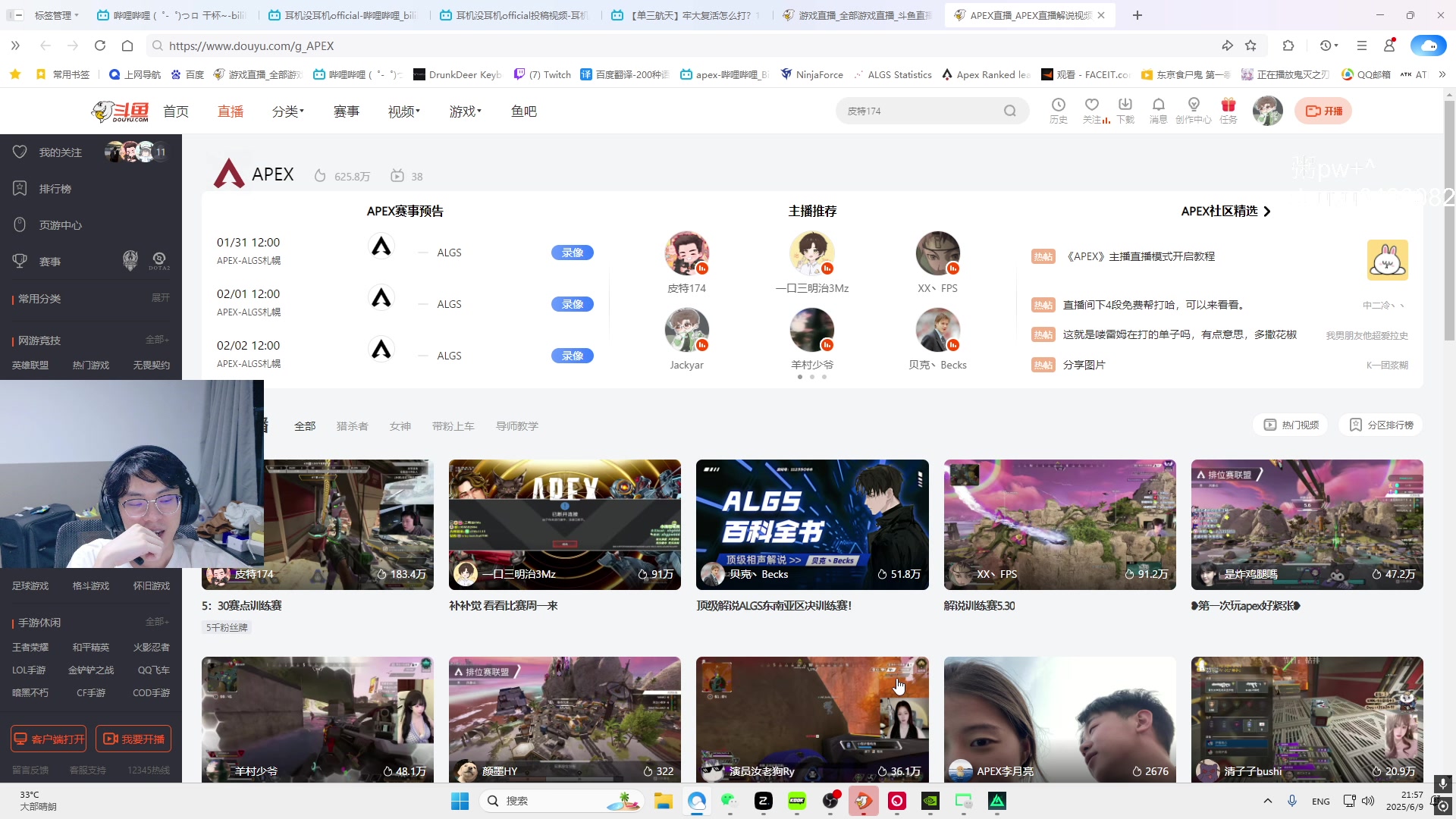
Task: Open a new browser tab with the plus
Action: pyautogui.click(x=1137, y=15)
